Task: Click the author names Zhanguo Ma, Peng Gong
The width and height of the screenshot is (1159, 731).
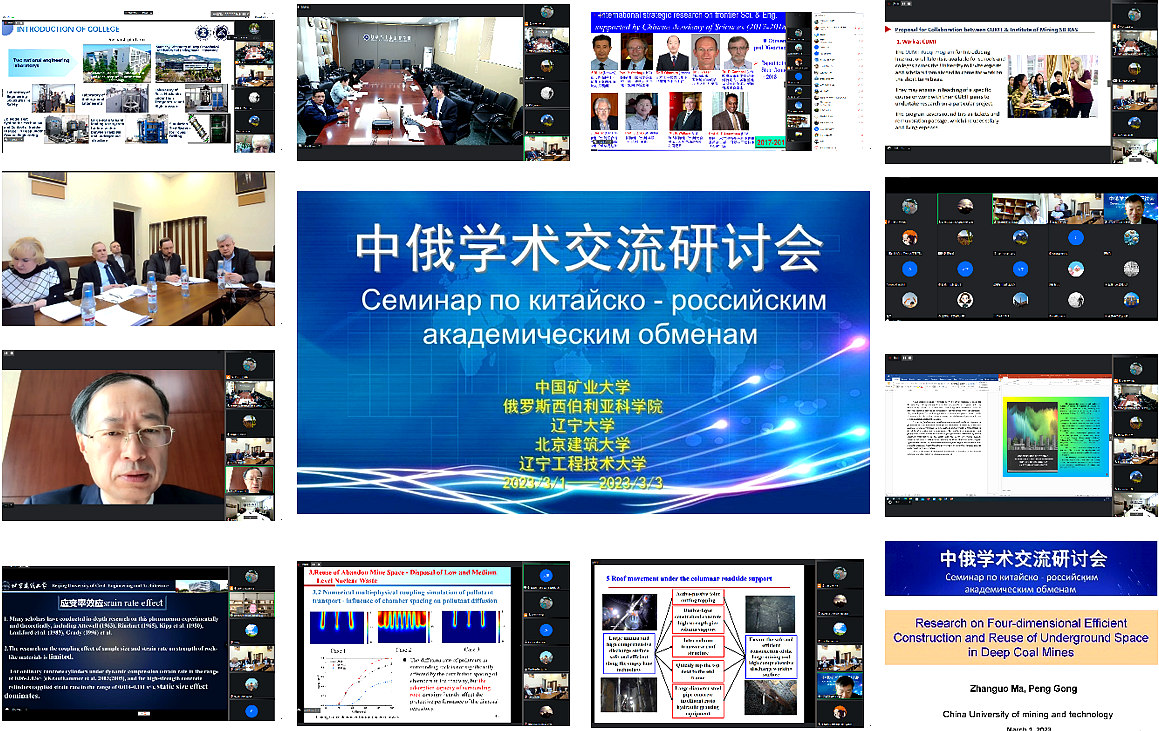Action: (1020, 690)
